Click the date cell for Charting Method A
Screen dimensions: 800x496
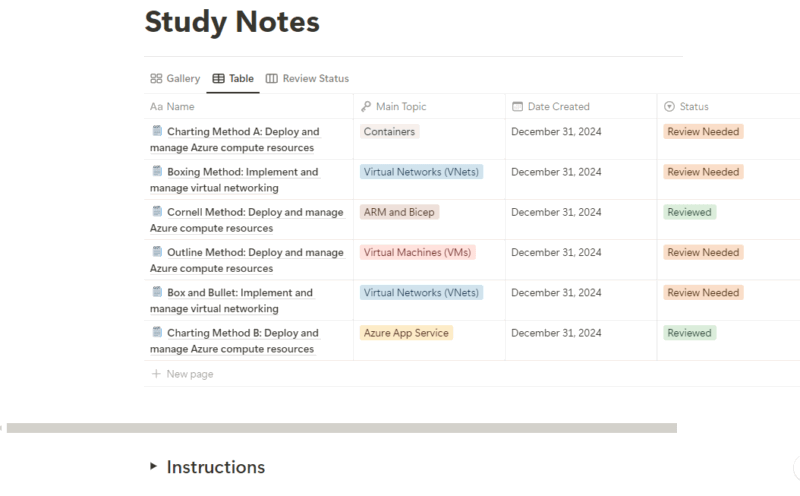pos(581,139)
